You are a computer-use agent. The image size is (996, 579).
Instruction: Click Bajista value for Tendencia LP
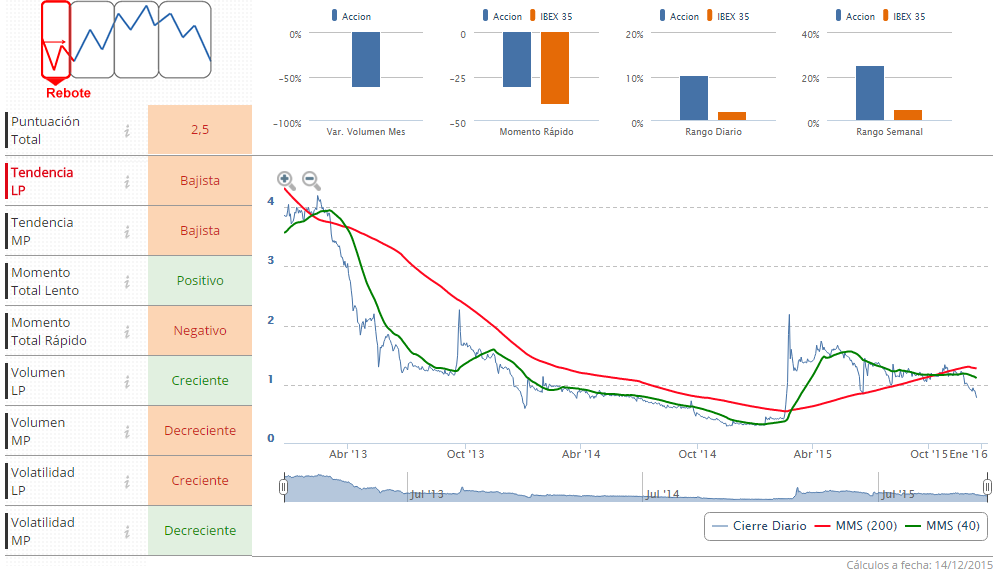pyautogui.click(x=200, y=180)
